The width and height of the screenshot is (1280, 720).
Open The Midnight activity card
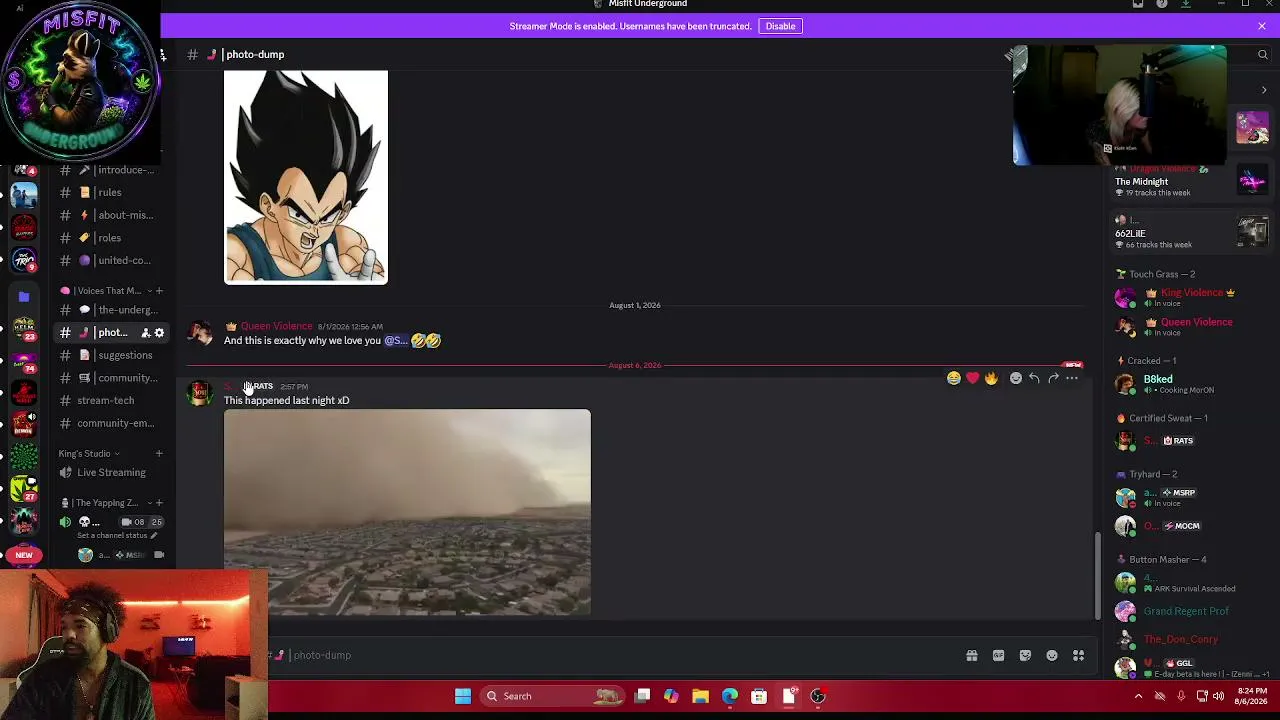(x=1190, y=181)
